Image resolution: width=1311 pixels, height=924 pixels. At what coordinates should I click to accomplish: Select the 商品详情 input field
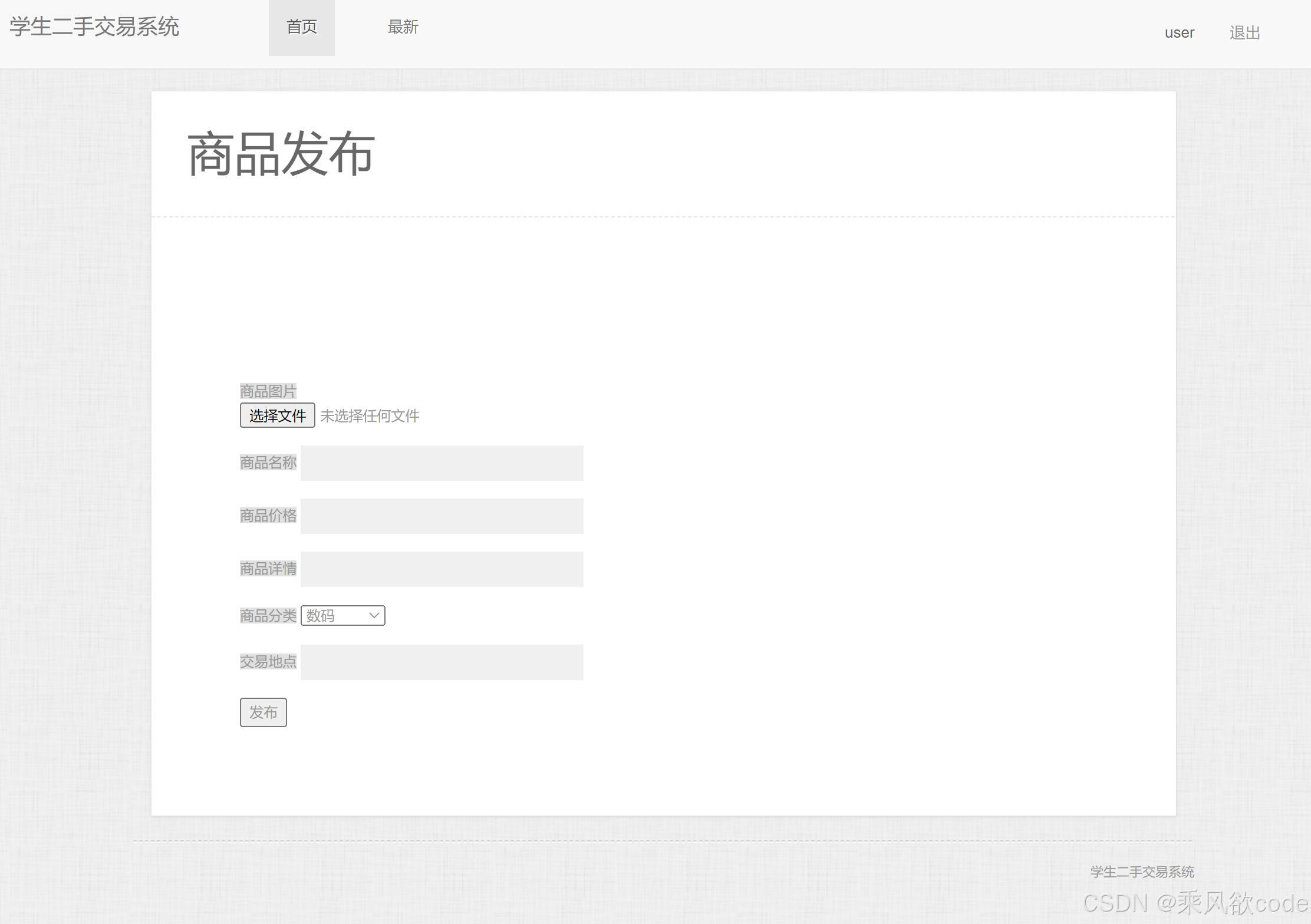coord(442,569)
